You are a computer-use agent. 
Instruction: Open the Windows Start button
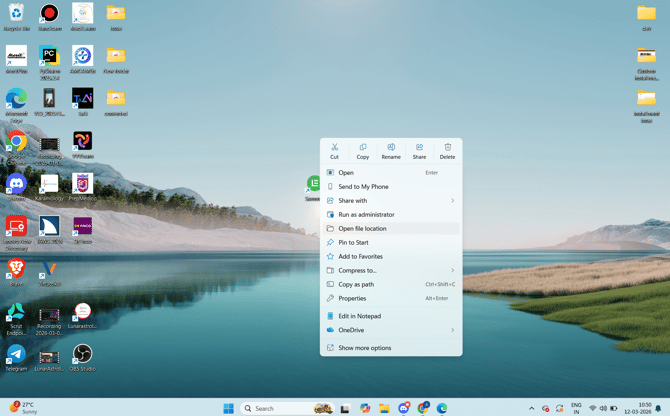pyautogui.click(x=229, y=408)
